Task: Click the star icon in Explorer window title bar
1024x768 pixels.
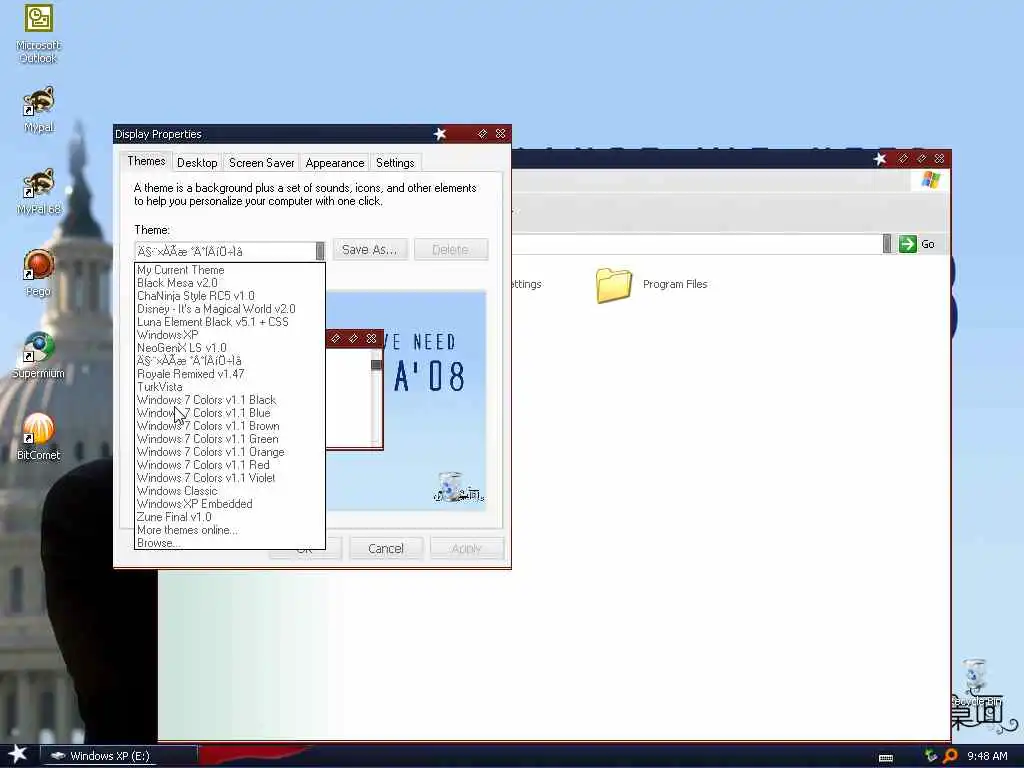Action: click(880, 159)
